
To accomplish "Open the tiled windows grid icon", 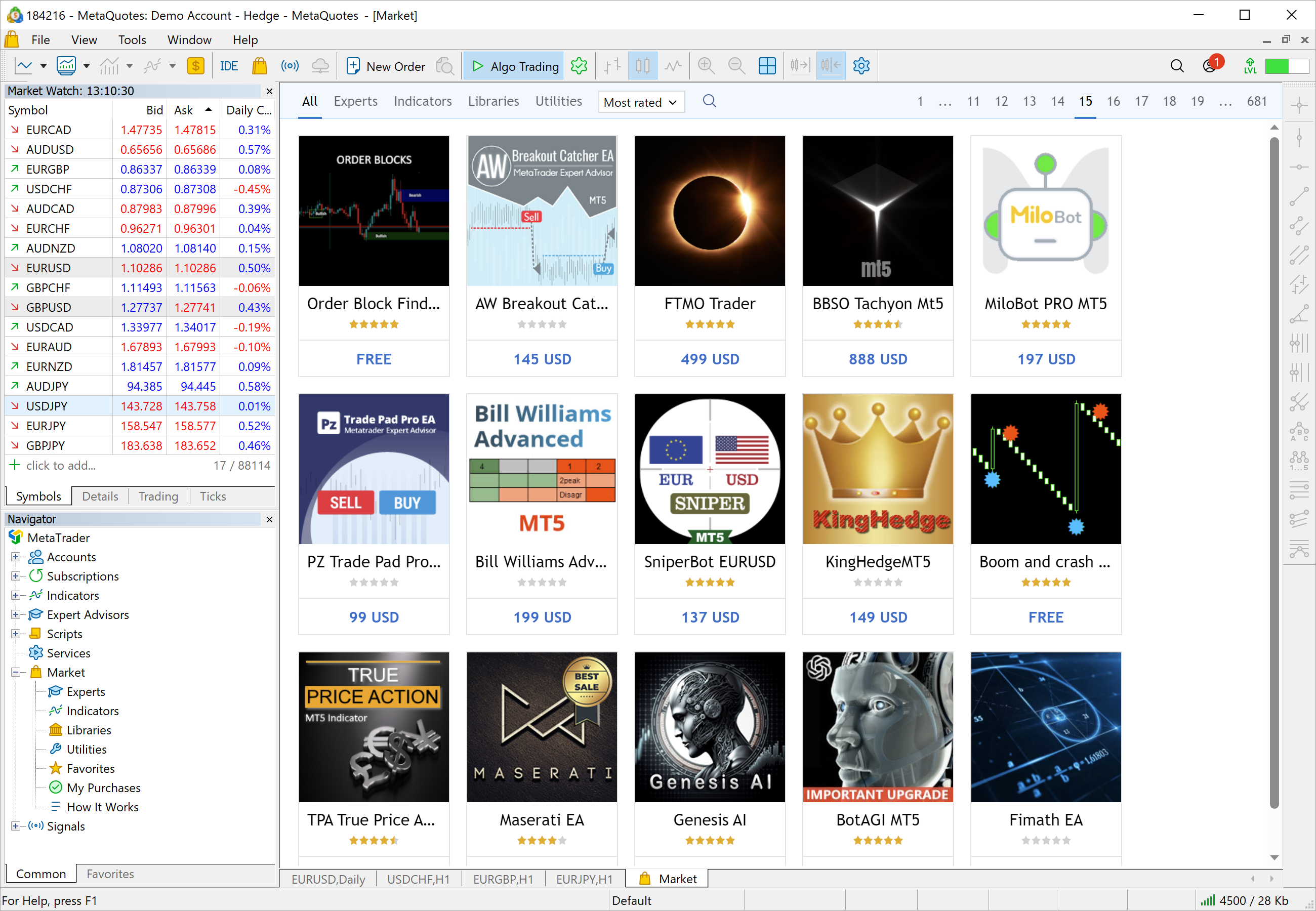I will (x=767, y=66).
